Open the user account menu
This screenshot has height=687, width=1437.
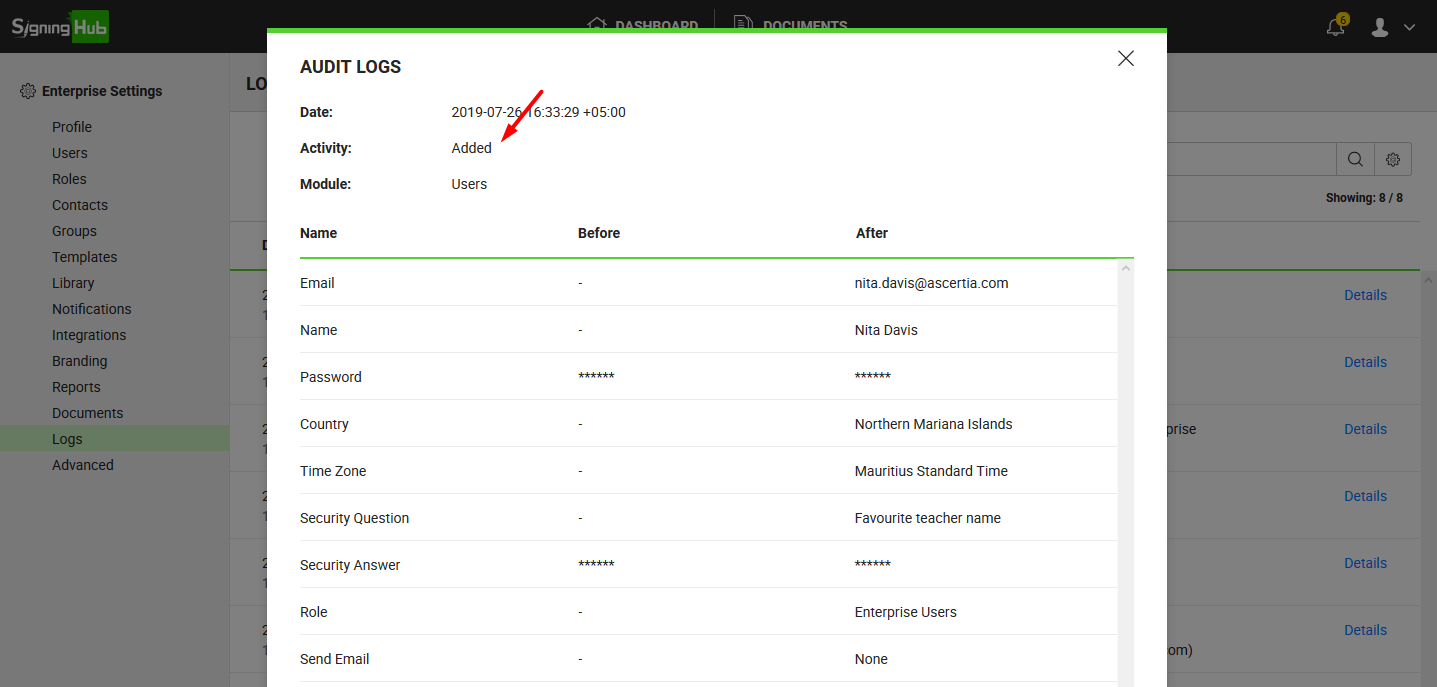click(x=1392, y=27)
